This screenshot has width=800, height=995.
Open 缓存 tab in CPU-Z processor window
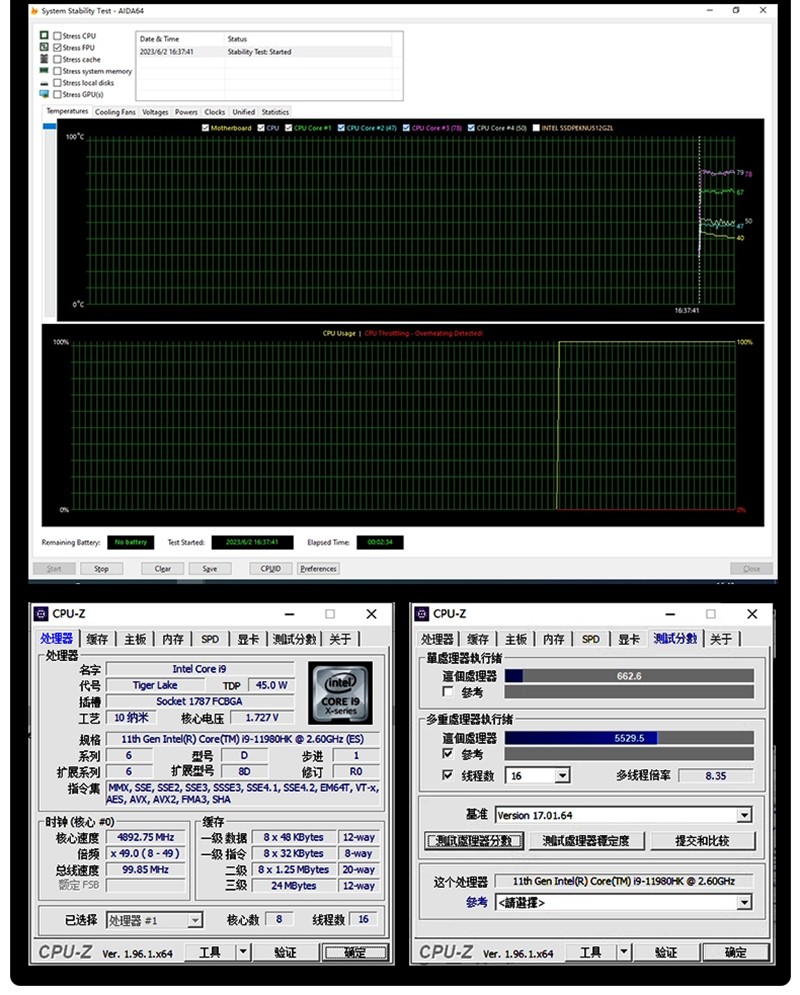(x=96, y=639)
